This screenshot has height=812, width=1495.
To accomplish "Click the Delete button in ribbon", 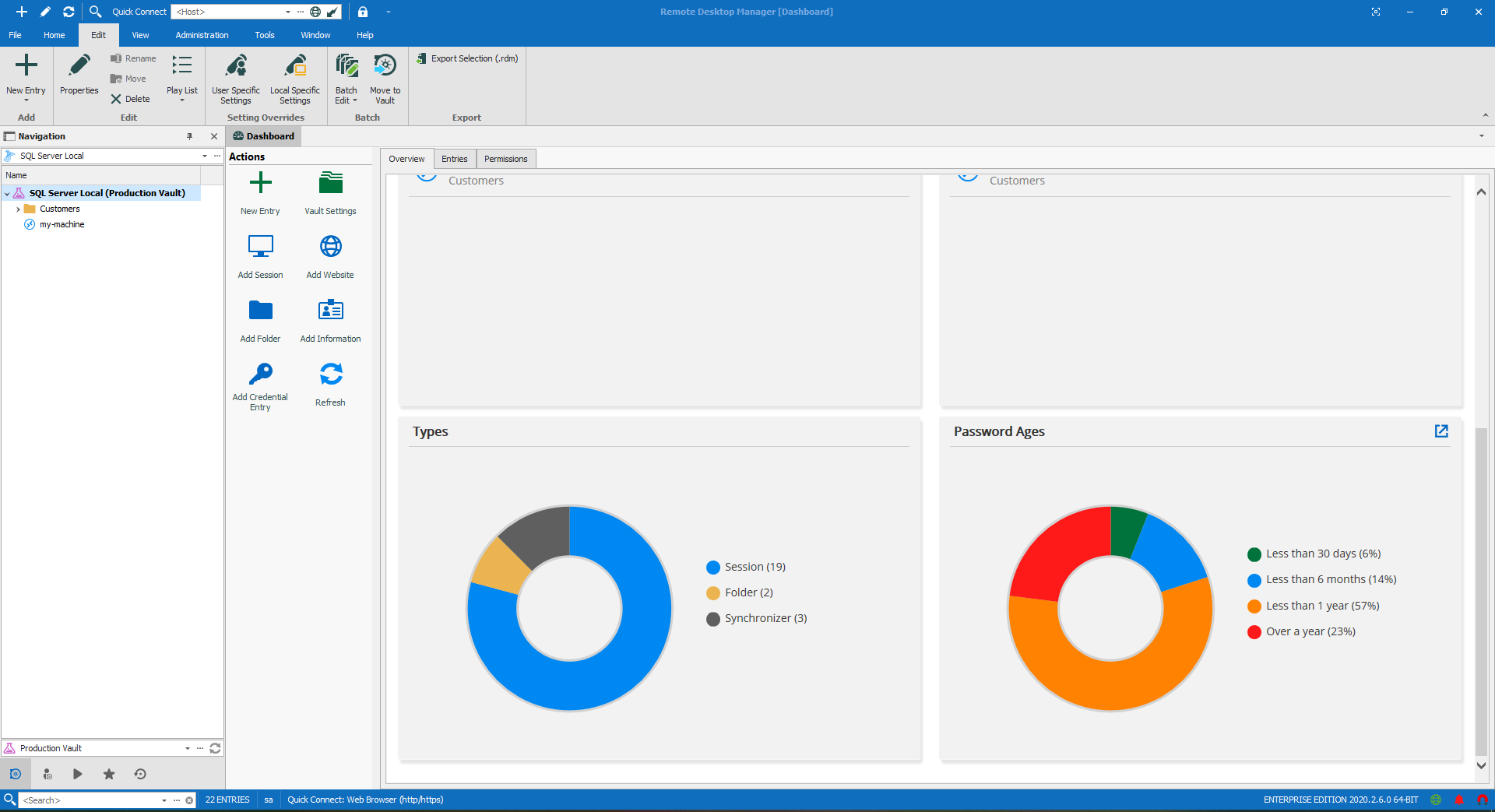I will click(x=130, y=99).
